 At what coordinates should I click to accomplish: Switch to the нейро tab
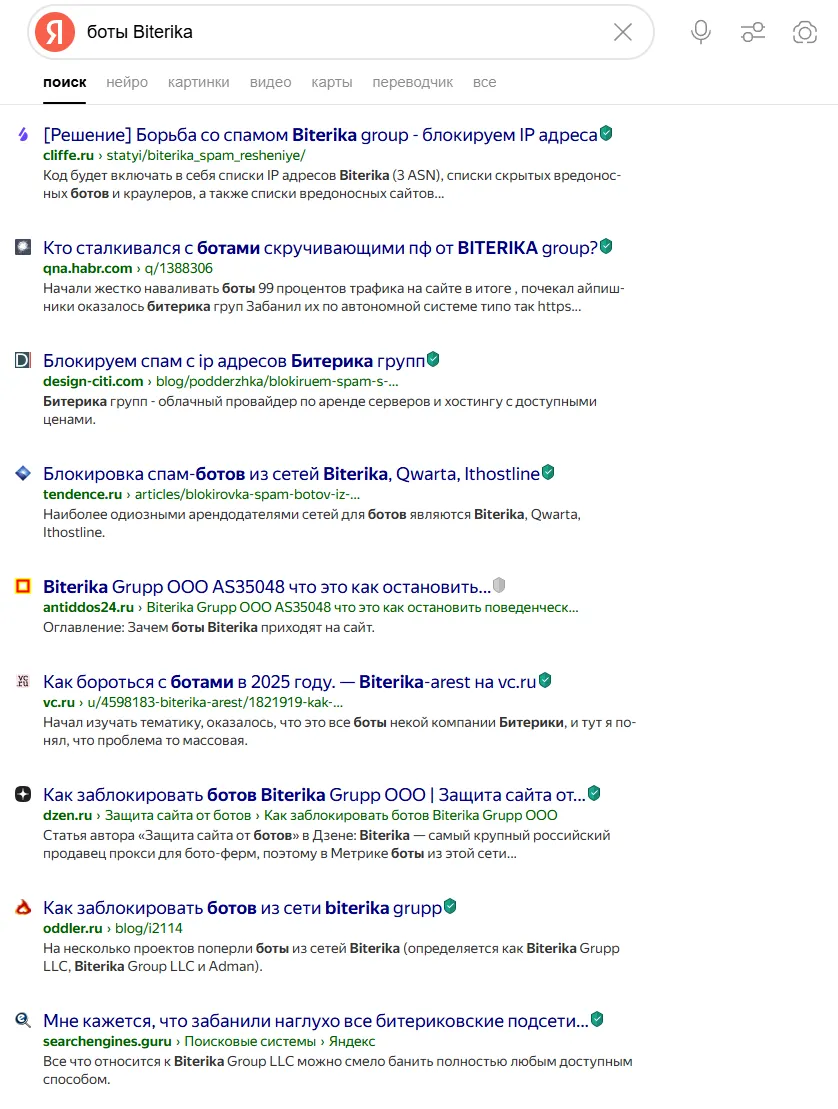tap(127, 82)
